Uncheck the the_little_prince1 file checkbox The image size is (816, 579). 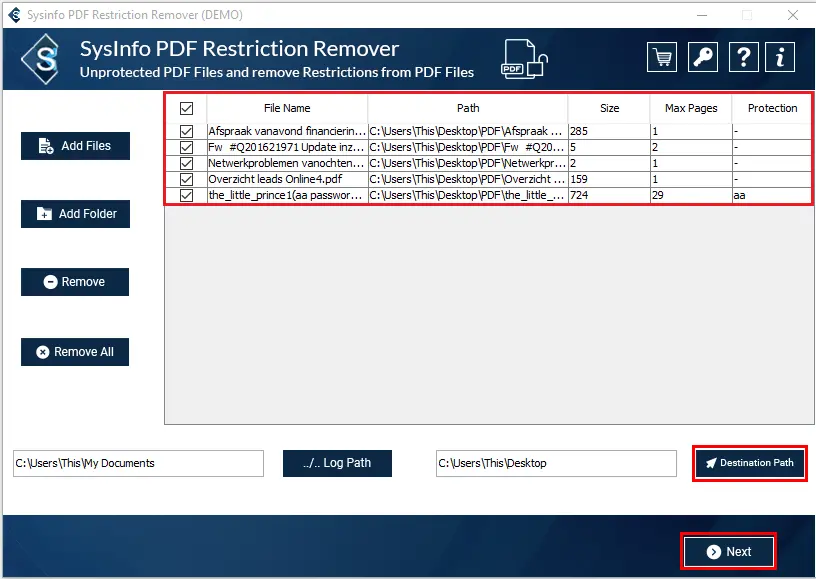(x=186, y=195)
